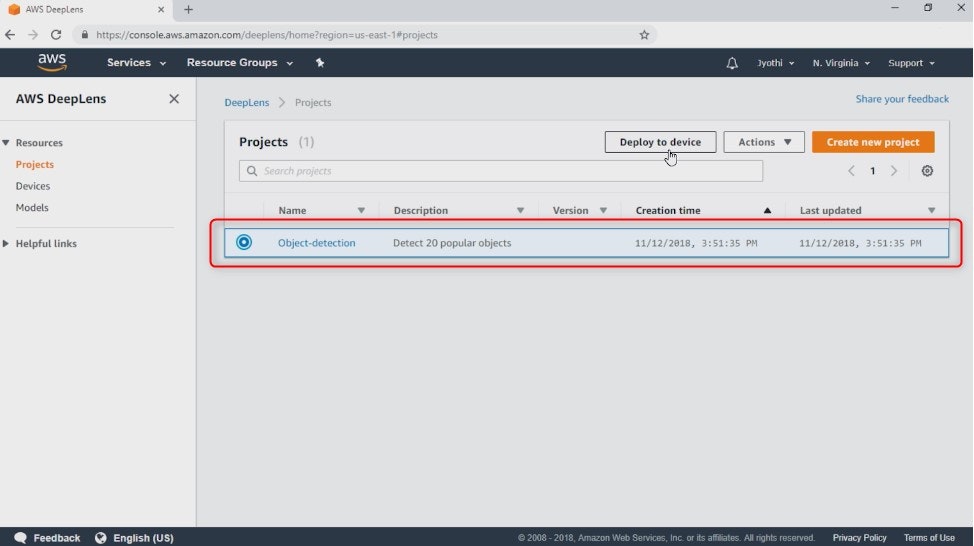
Task: Click the 'Detect 20 popular objects' description
Action: pos(452,243)
